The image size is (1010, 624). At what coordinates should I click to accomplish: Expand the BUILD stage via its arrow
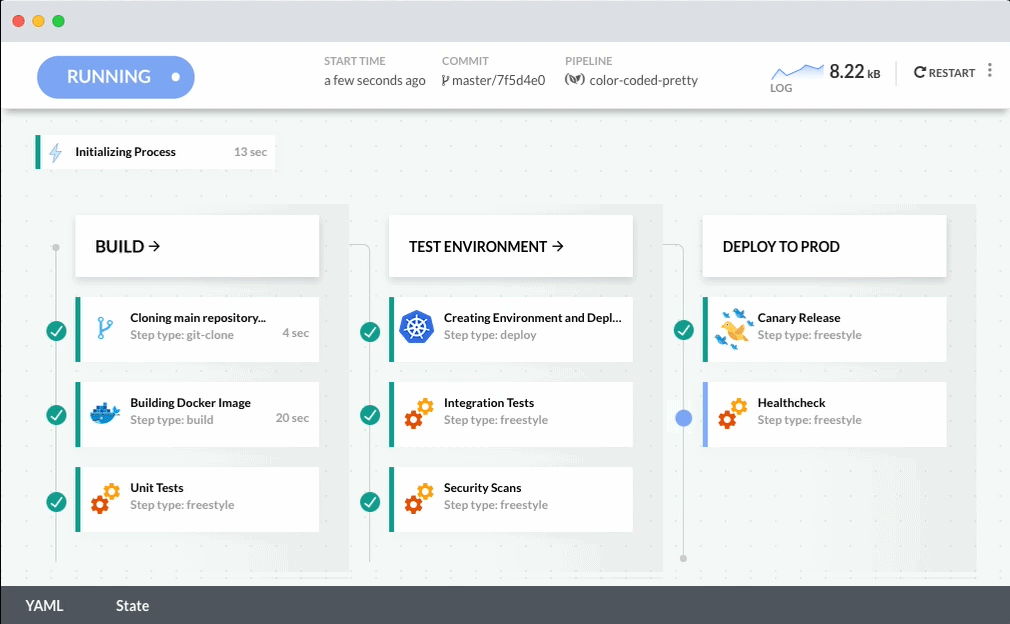pyautogui.click(x=152, y=245)
